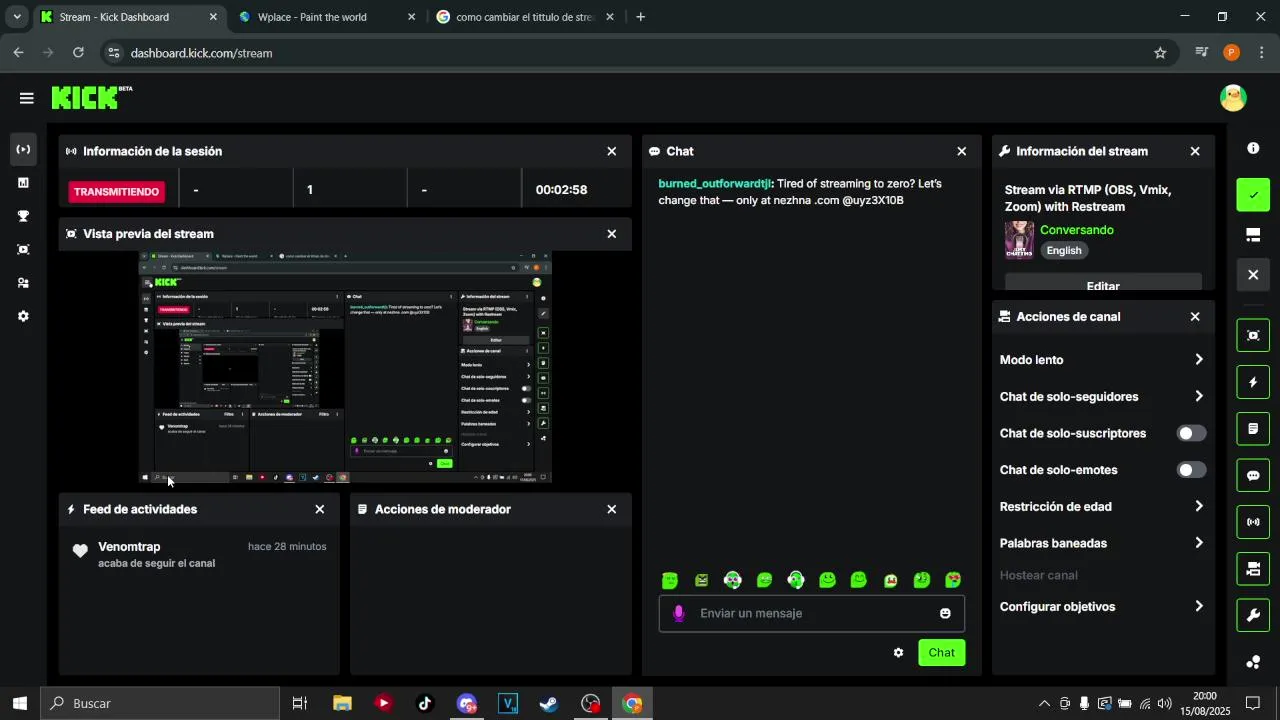Expand Restricción de edad options
The width and height of the screenshot is (1280, 720).
(x=1199, y=507)
